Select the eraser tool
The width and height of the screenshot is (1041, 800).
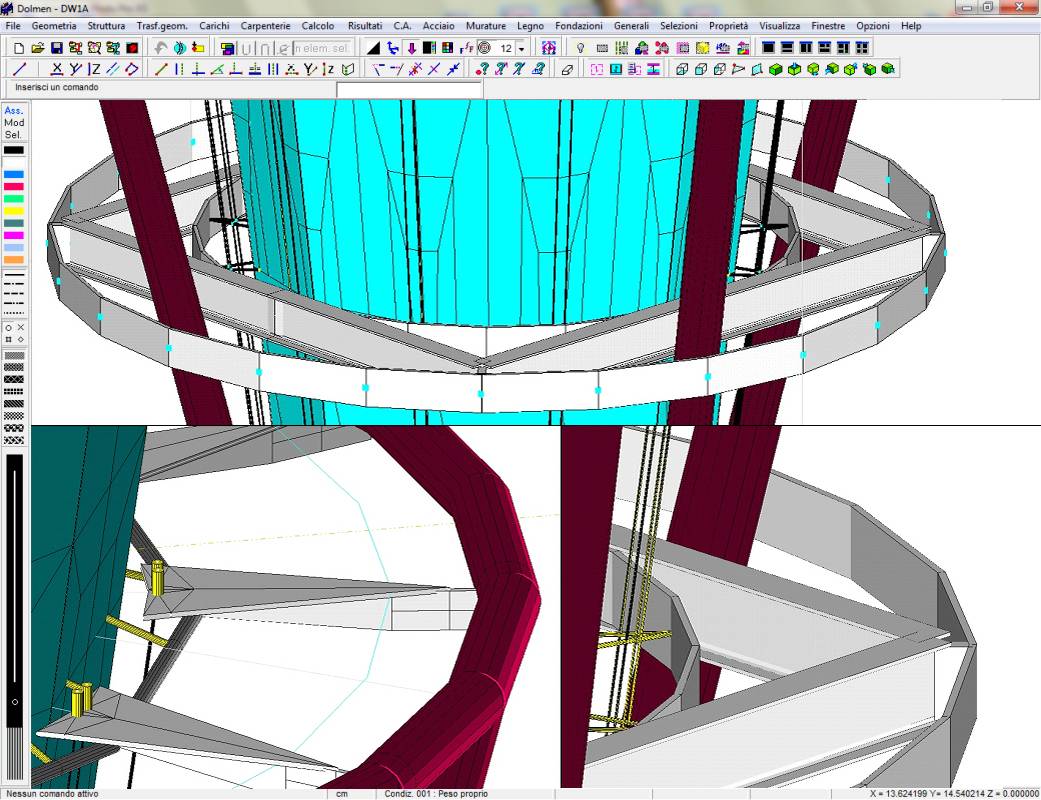pyautogui.click(x=566, y=69)
